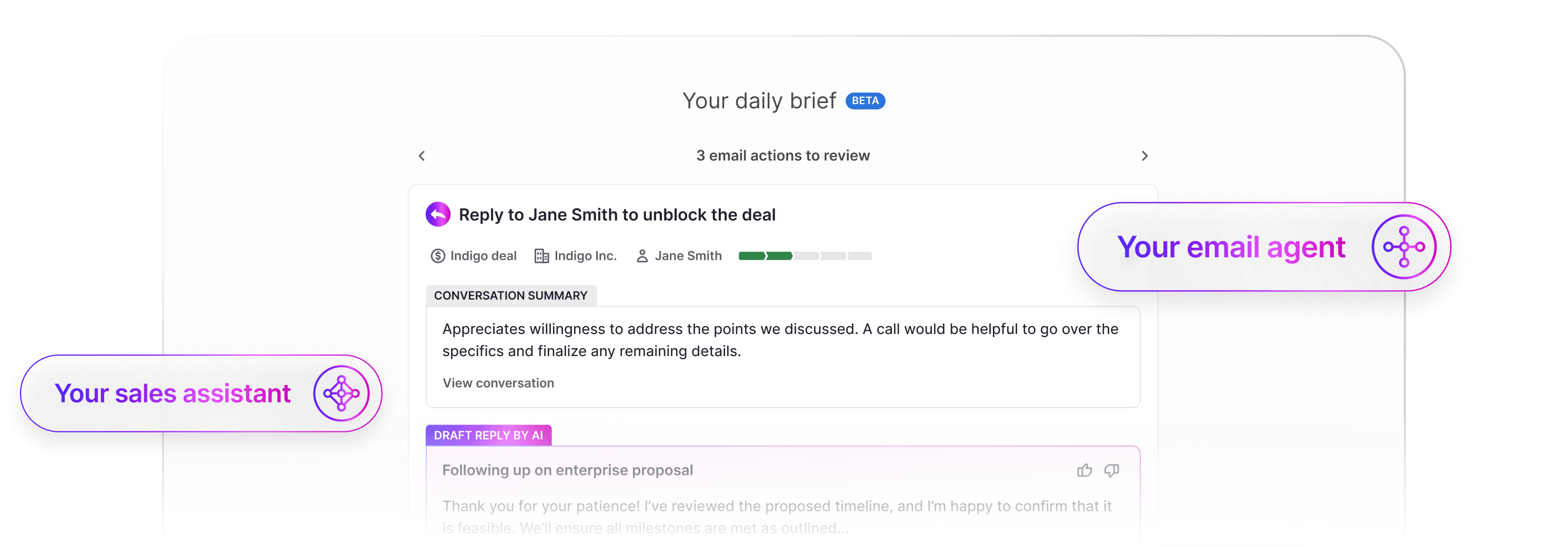
Task: Open the View conversation link
Action: click(498, 383)
